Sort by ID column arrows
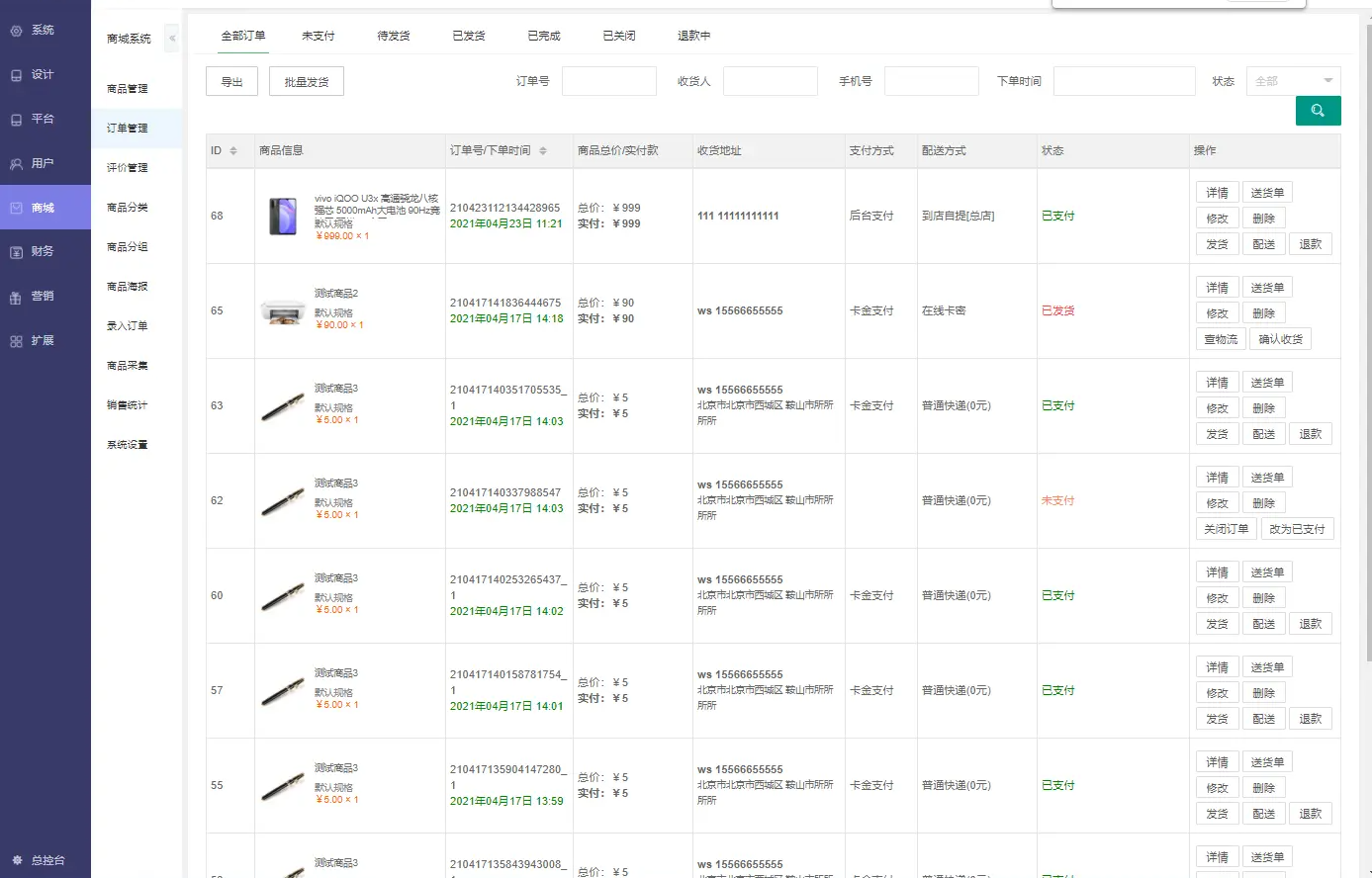 coord(233,151)
